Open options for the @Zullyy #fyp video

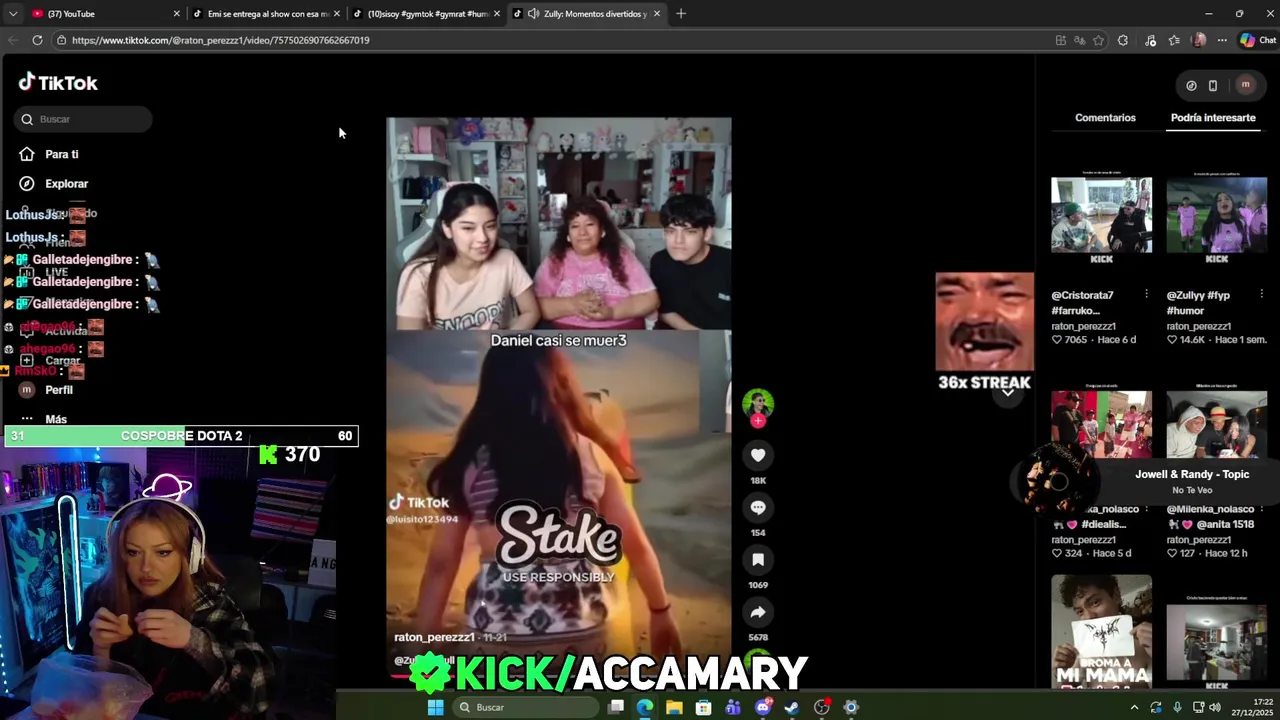pos(1261,295)
